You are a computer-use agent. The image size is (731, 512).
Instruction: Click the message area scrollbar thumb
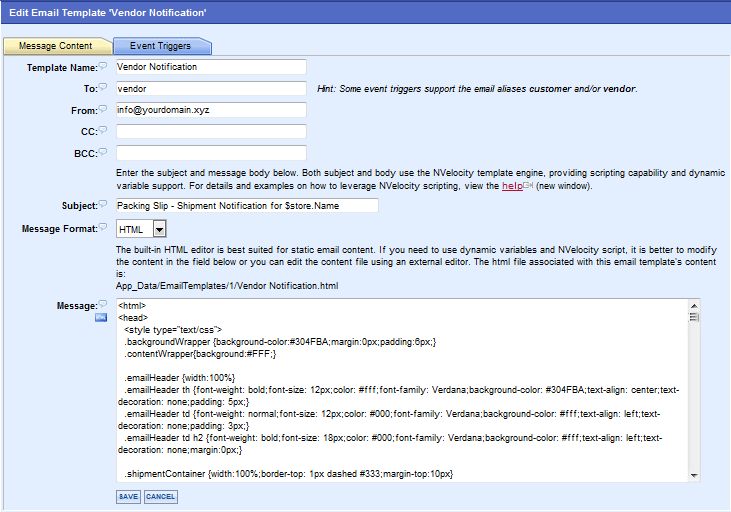click(x=694, y=317)
